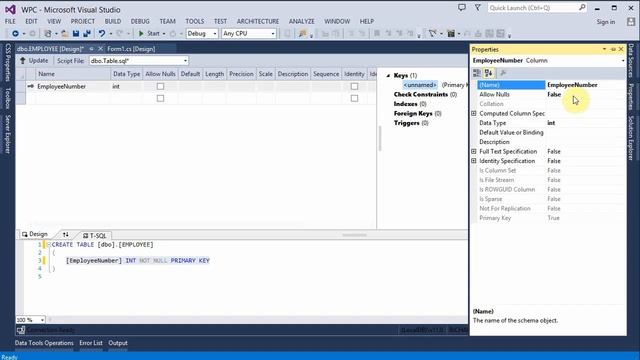Switch to the Form1.cs [Design] tab
Image resolution: width=640 pixels, height=360 pixels.
click(x=131, y=49)
